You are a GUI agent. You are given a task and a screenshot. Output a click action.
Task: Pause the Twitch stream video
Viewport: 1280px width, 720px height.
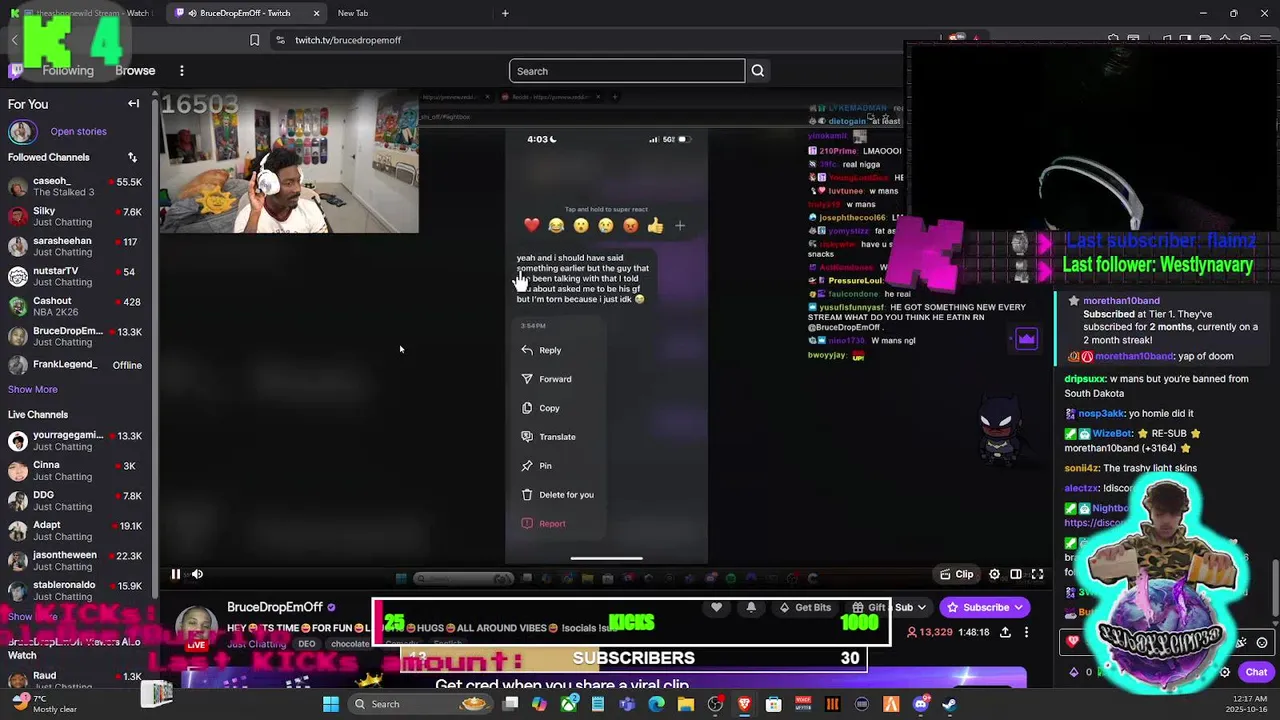(x=175, y=574)
